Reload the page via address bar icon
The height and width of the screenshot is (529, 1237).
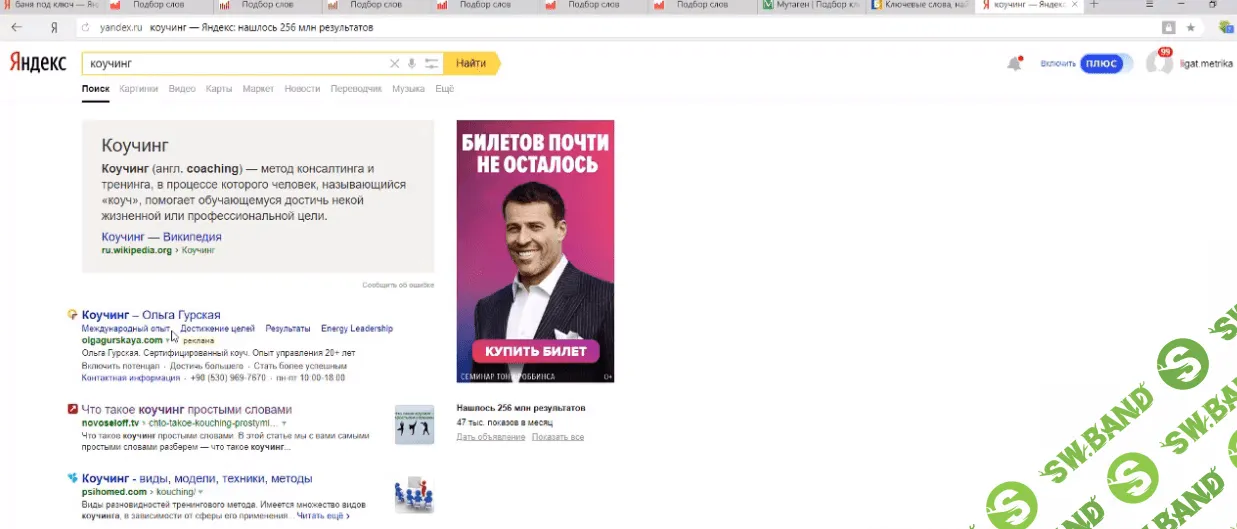[85, 27]
